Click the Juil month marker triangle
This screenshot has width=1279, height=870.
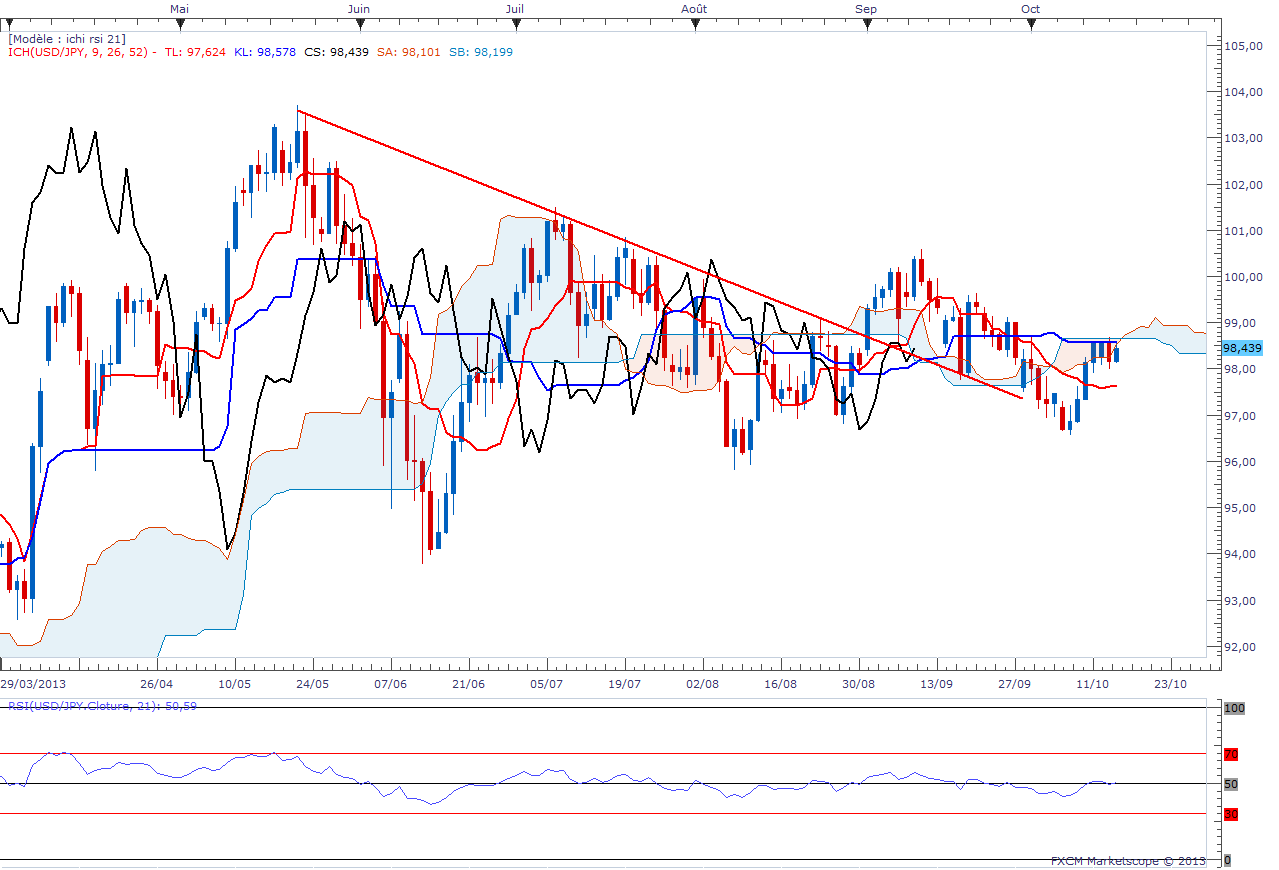click(x=516, y=24)
